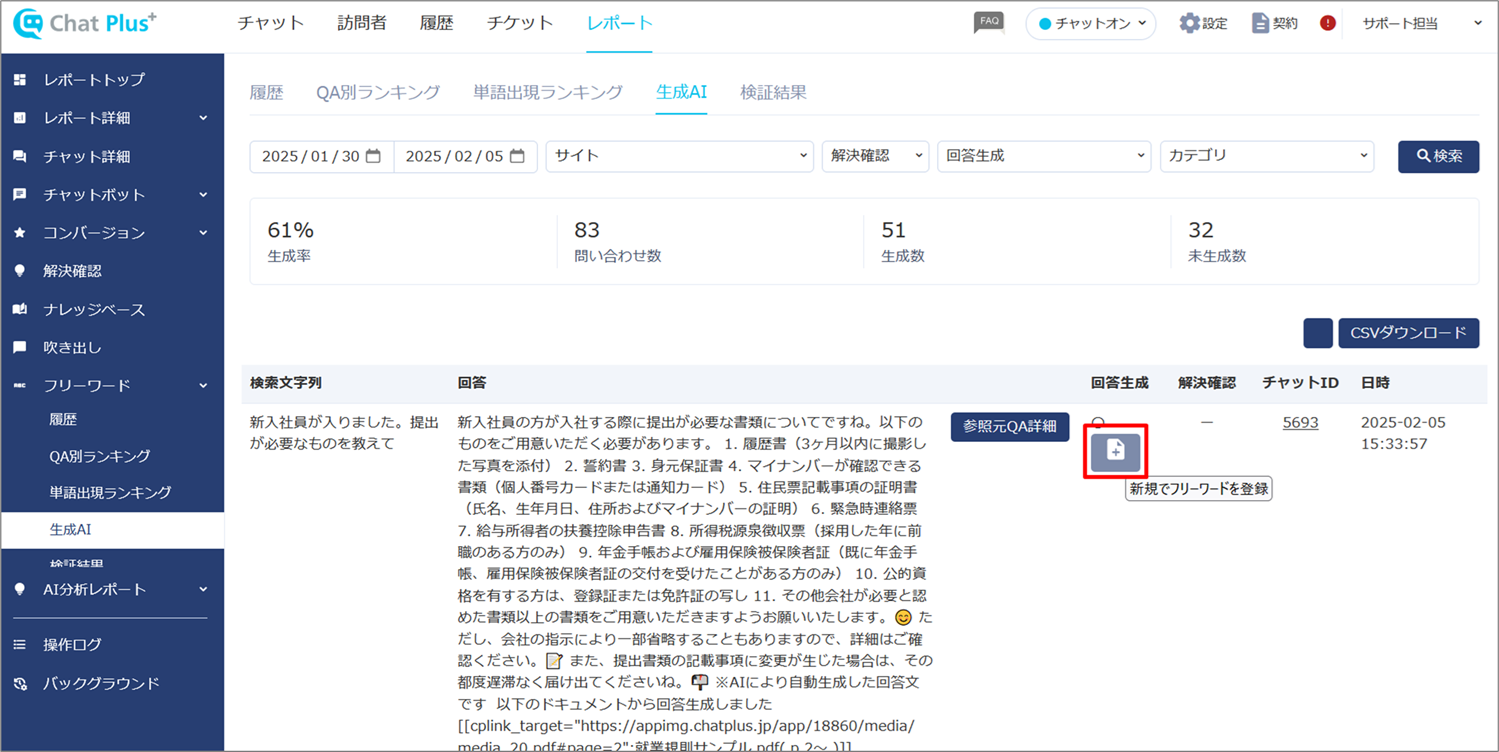Click the フリーワード sidebar icon
This screenshot has width=1499, height=752.
tap(19, 386)
